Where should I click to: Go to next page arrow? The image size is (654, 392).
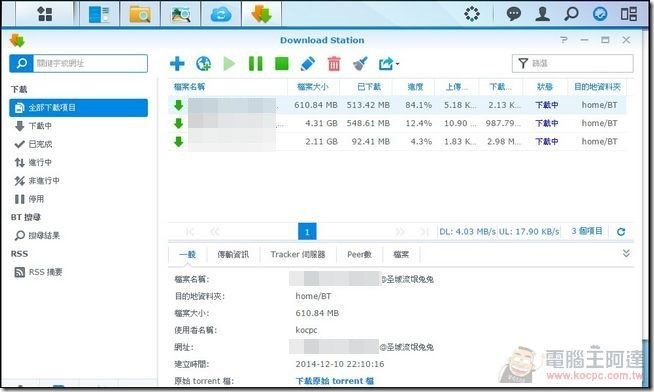click(400, 231)
